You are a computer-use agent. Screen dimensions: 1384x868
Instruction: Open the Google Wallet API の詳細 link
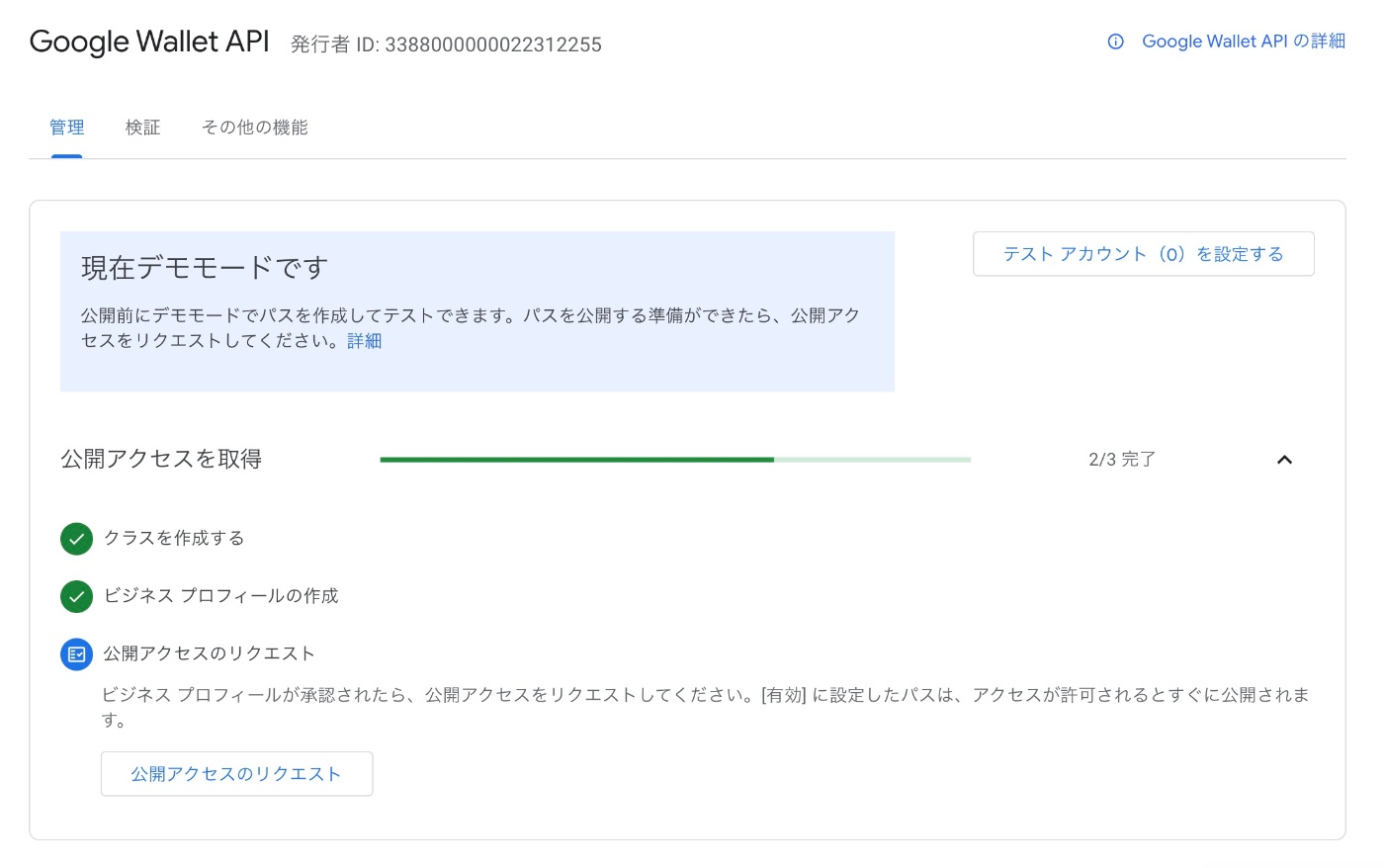tap(1244, 42)
